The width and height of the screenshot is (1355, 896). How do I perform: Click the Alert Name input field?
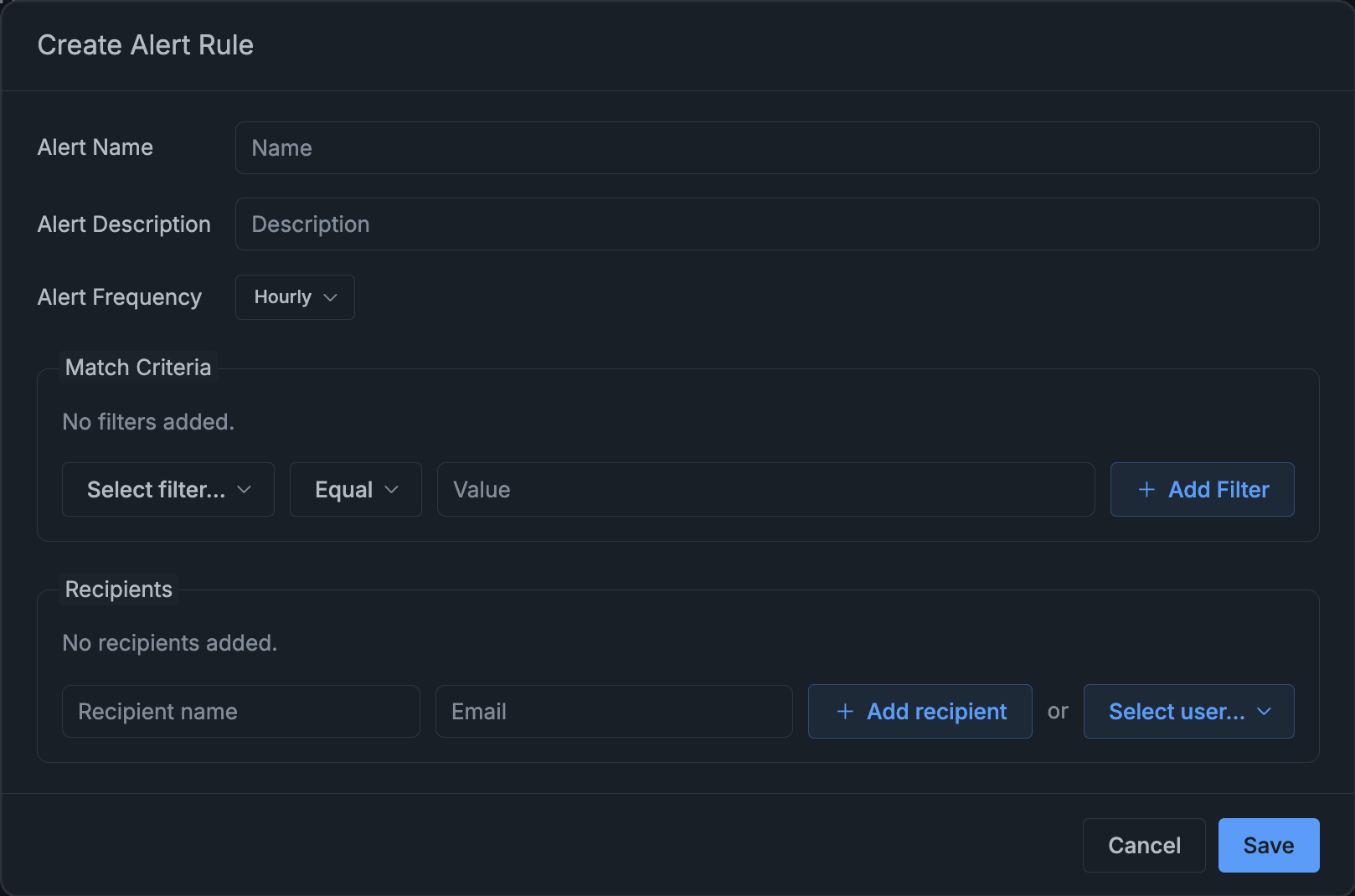tap(777, 148)
